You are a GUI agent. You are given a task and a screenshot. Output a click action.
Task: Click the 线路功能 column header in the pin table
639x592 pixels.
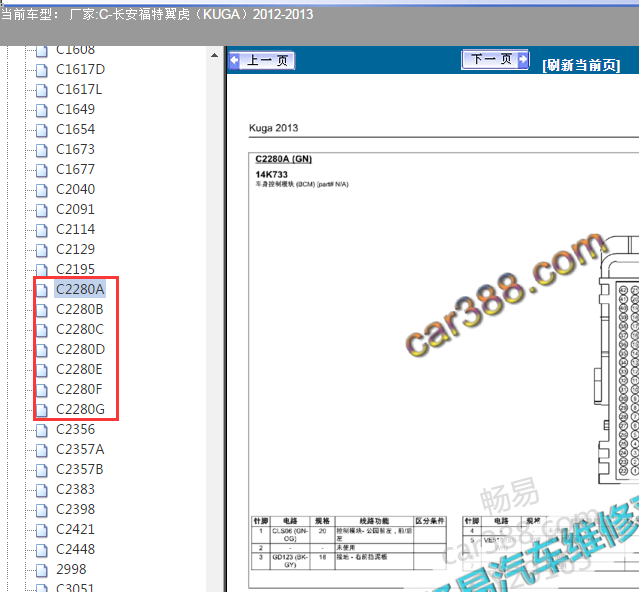pyautogui.click(x=374, y=521)
